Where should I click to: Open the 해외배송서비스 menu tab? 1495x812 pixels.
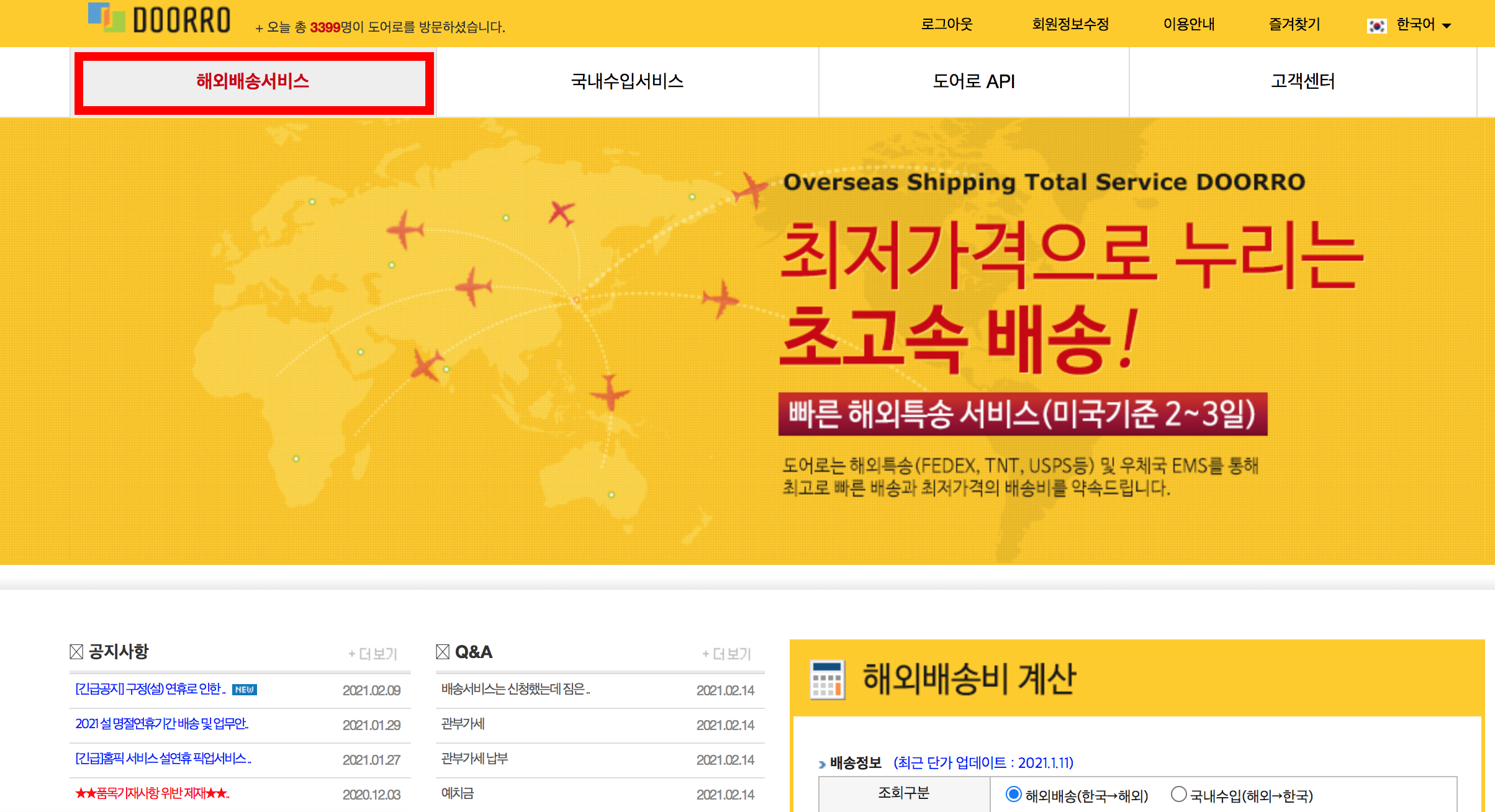(253, 81)
